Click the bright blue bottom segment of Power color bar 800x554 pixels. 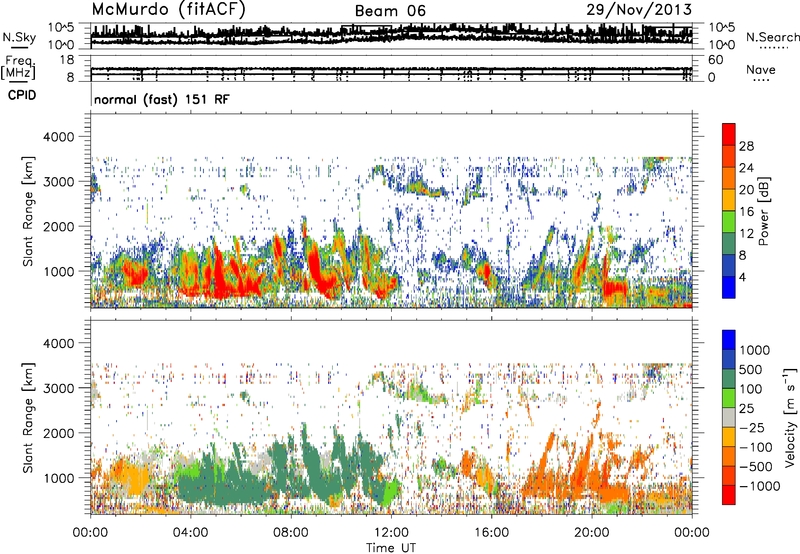pos(729,287)
